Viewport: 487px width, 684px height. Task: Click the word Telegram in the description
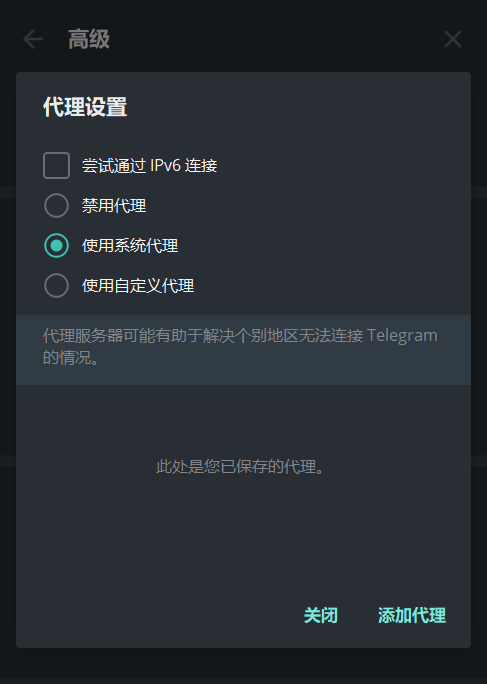[402, 336]
